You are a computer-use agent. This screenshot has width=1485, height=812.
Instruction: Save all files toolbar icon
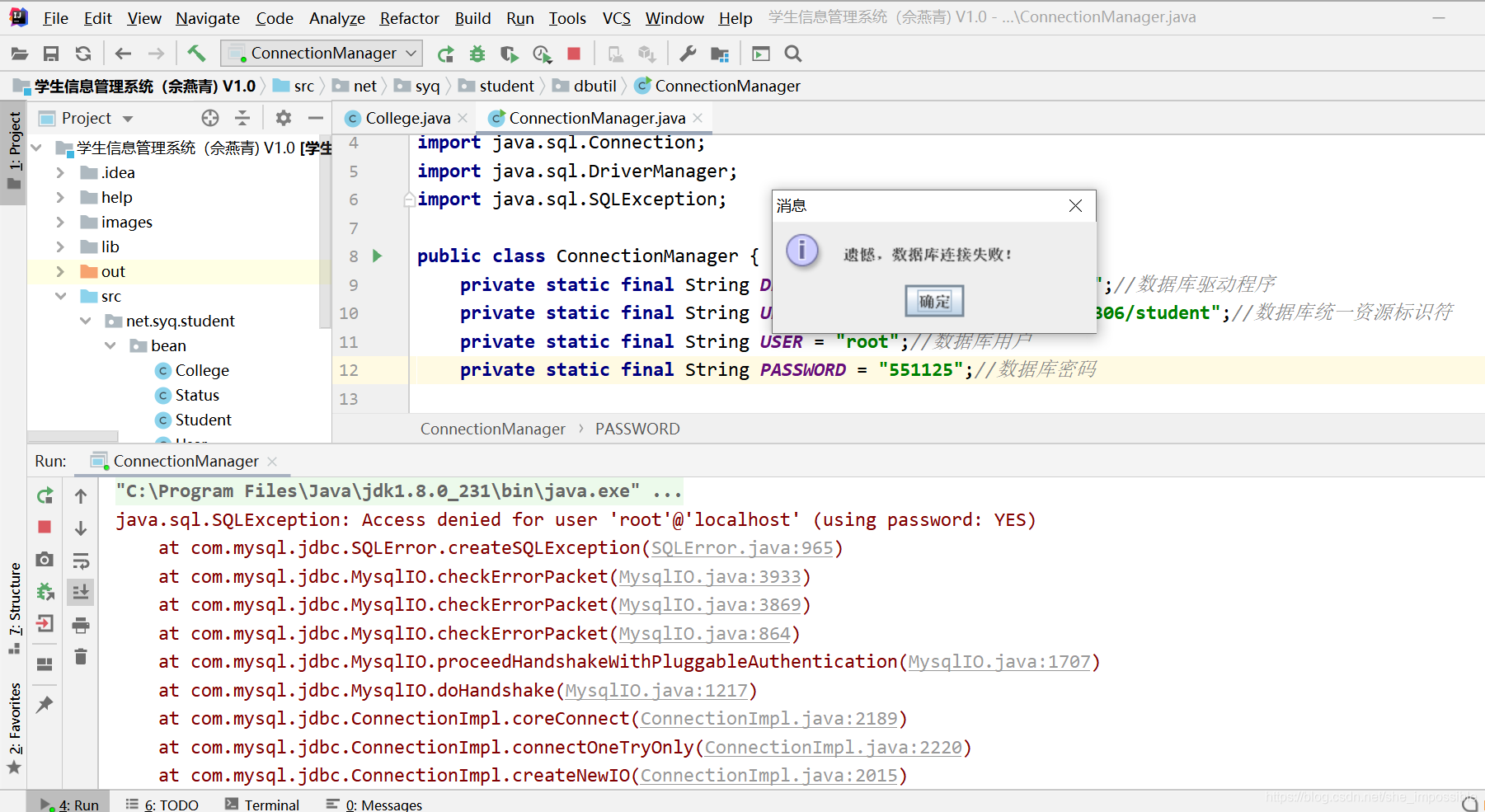click(51, 54)
